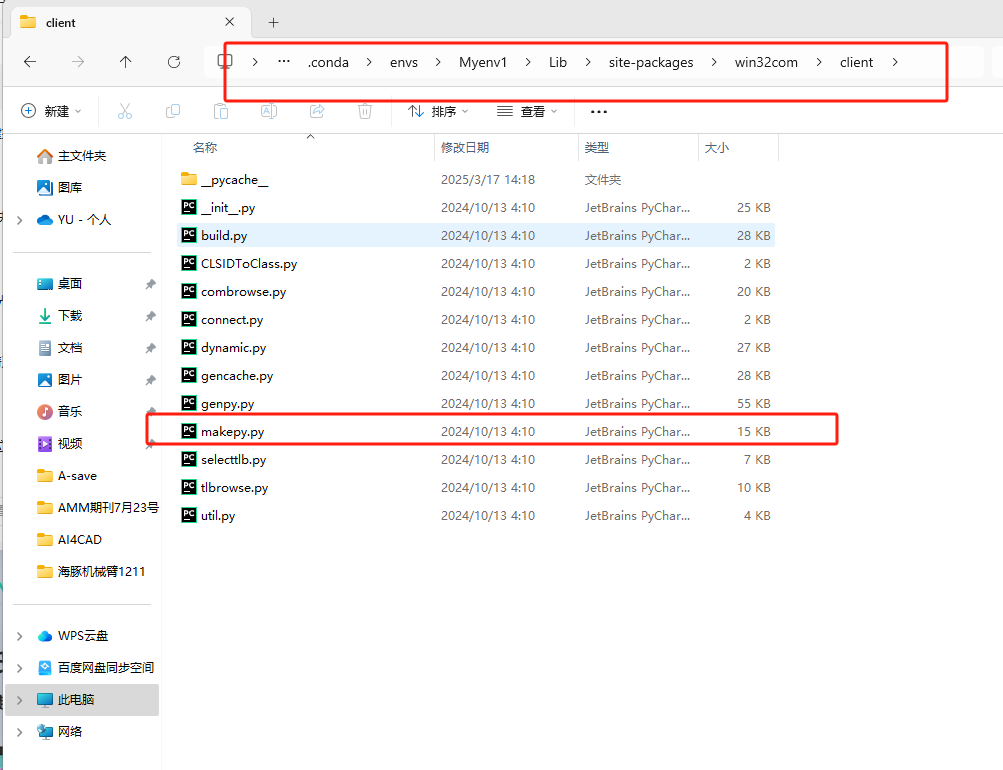Expand the YU - 个人 tree entry
1003x770 pixels.
click(18, 219)
